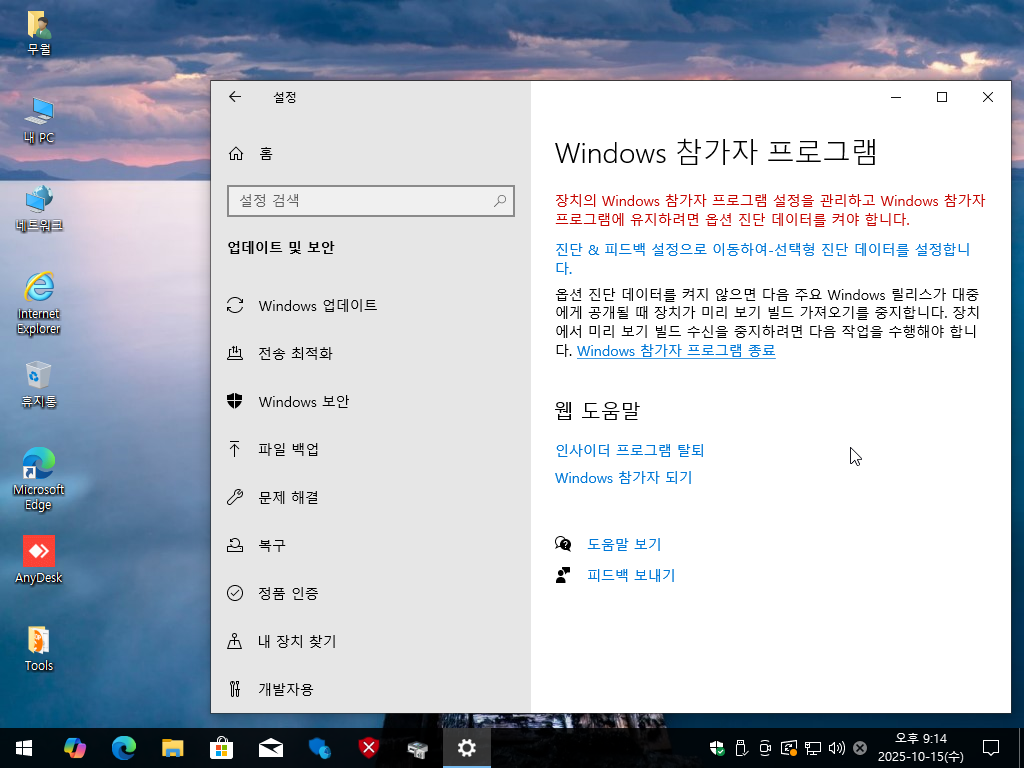Open the blue shield app on taskbar
Screen dimensions: 1024x768
(319, 748)
